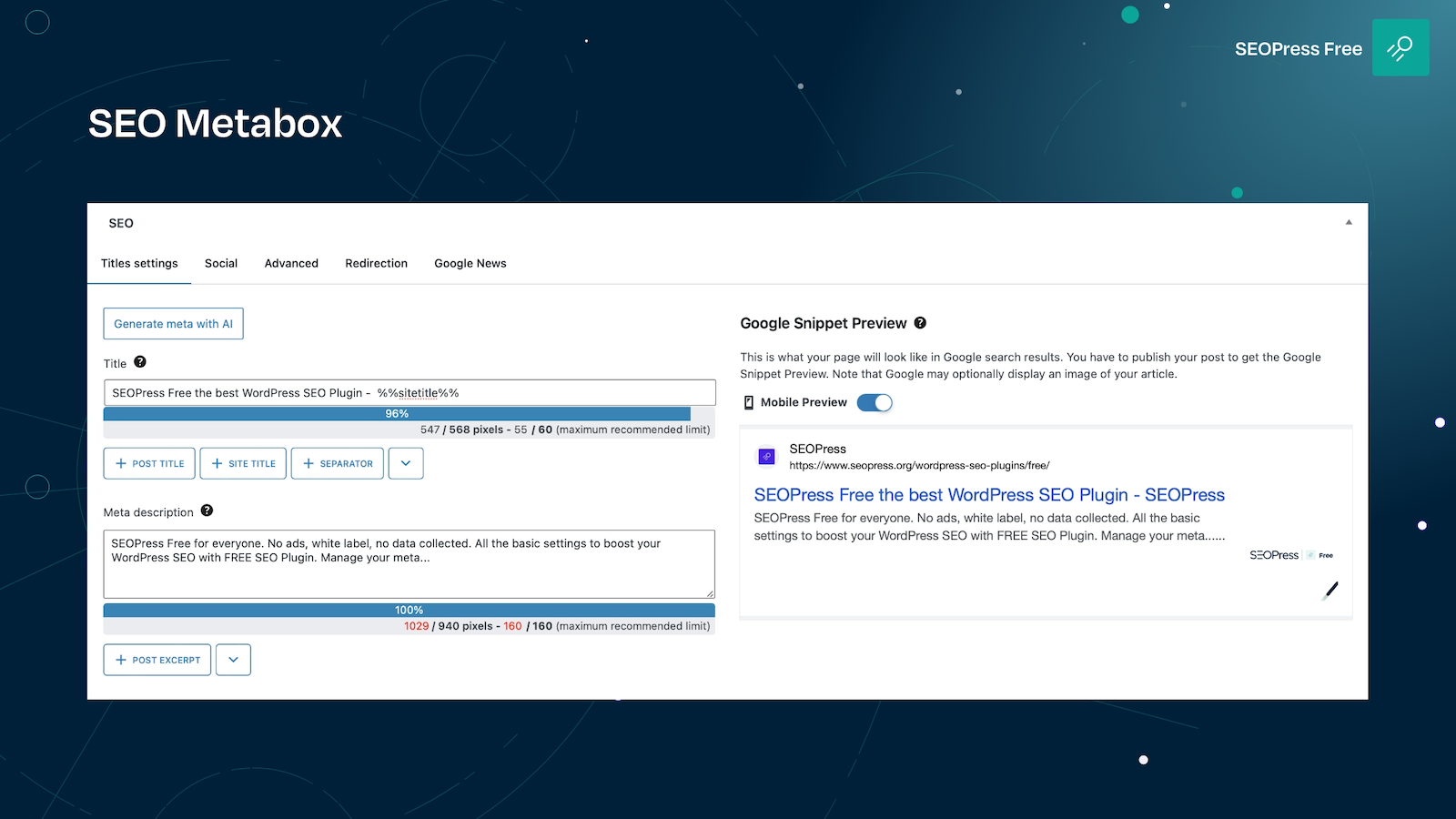Image resolution: width=1456 pixels, height=819 pixels.
Task: Click the SEOPress favicon in snippet
Action: (766, 457)
